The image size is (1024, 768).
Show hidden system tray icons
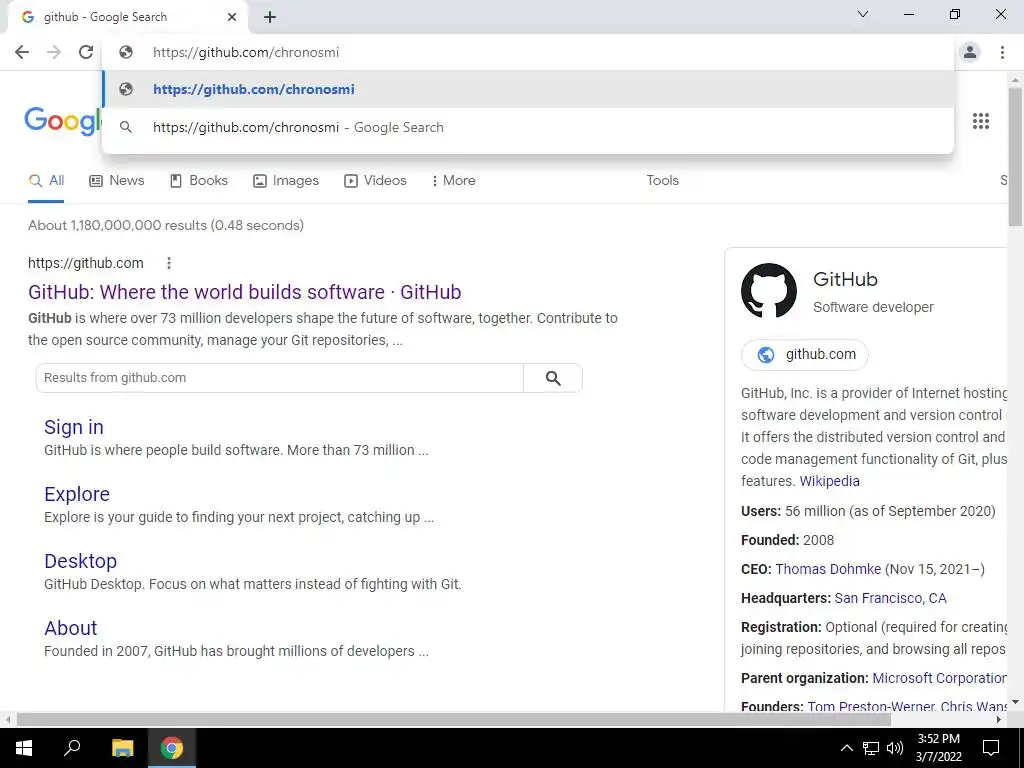click(x=846, y=748)
